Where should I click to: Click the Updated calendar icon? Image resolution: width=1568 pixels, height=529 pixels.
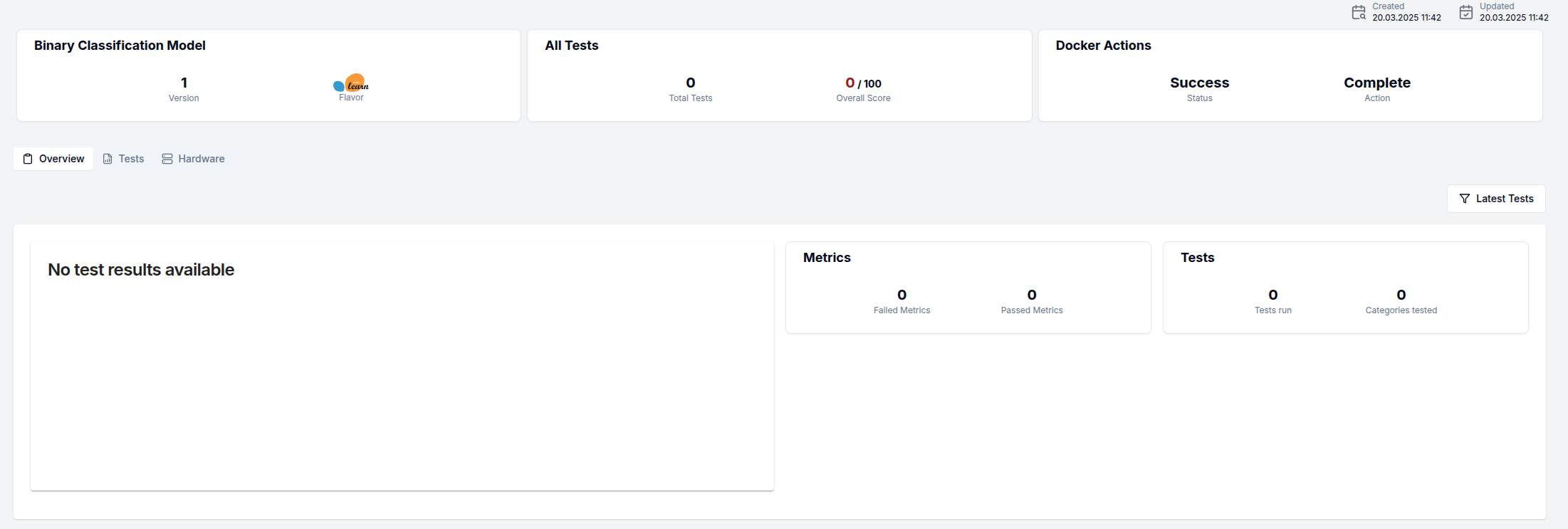1466,12
